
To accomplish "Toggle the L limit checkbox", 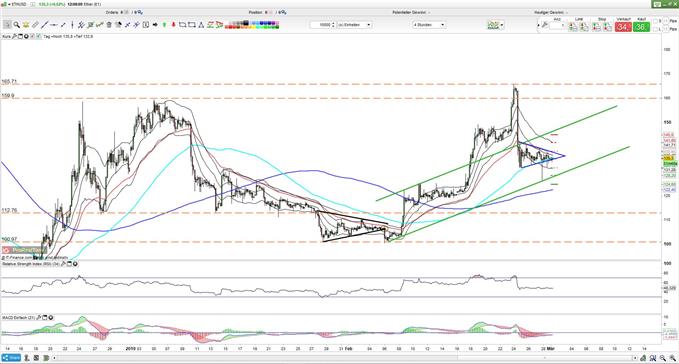I will tap(655, 29).
